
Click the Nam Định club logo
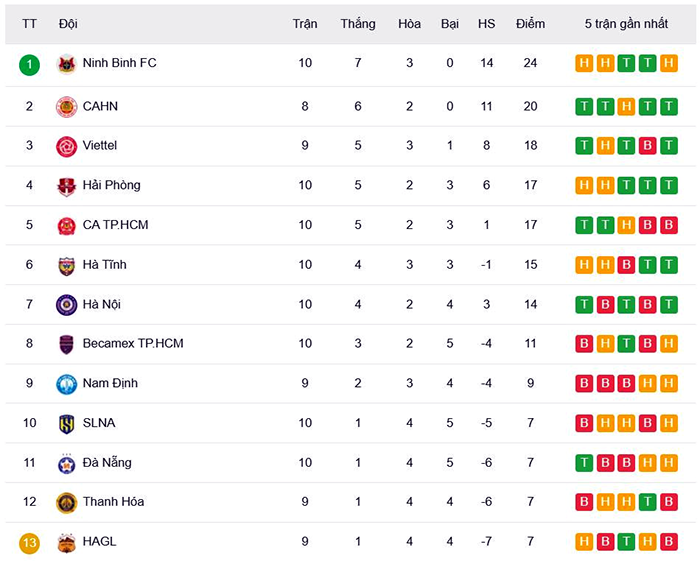[x=66, y=384]
